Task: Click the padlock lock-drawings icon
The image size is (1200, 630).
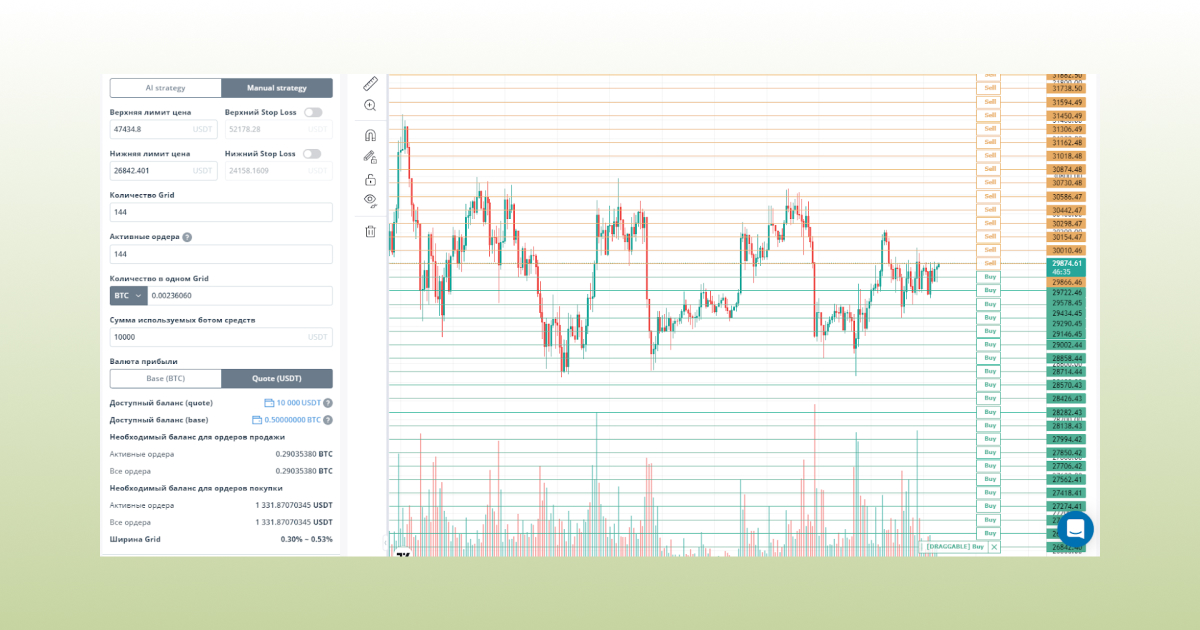Action: 370,180
